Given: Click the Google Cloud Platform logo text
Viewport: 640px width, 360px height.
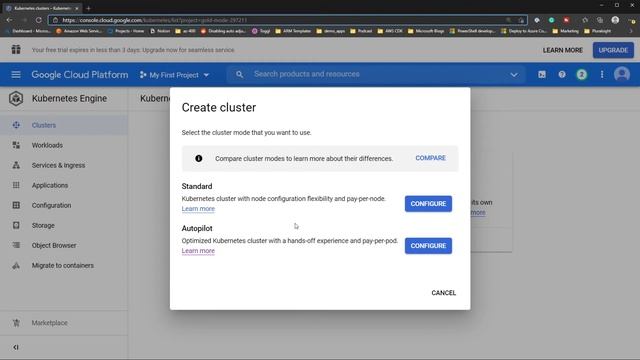Looking at the screenshot, I should click(80, 75).
